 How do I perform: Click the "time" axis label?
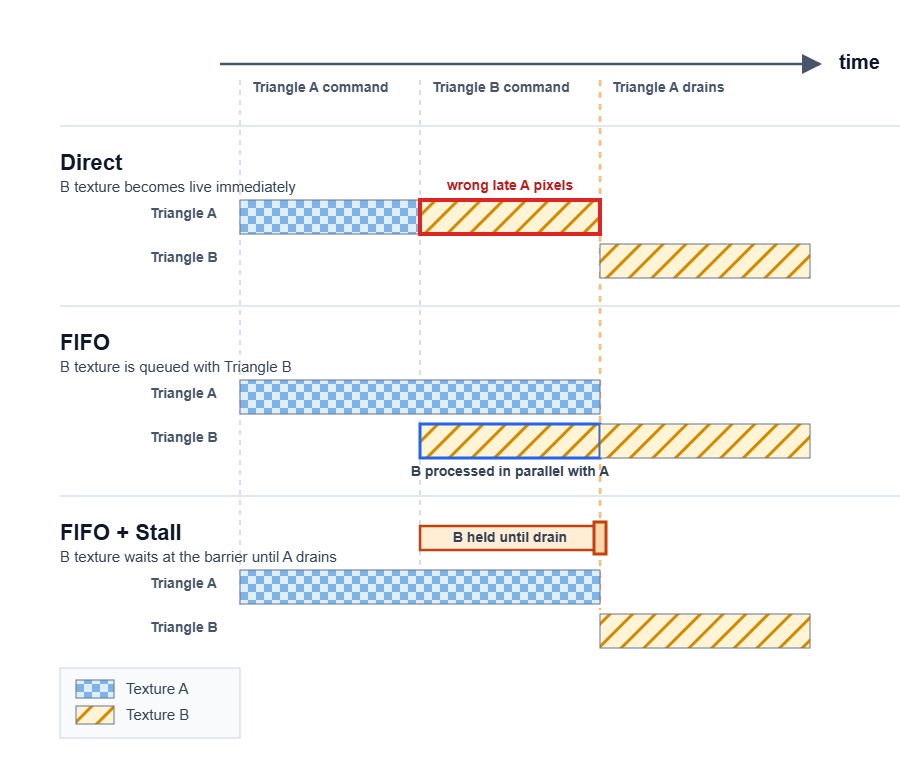tap(859, 63)
